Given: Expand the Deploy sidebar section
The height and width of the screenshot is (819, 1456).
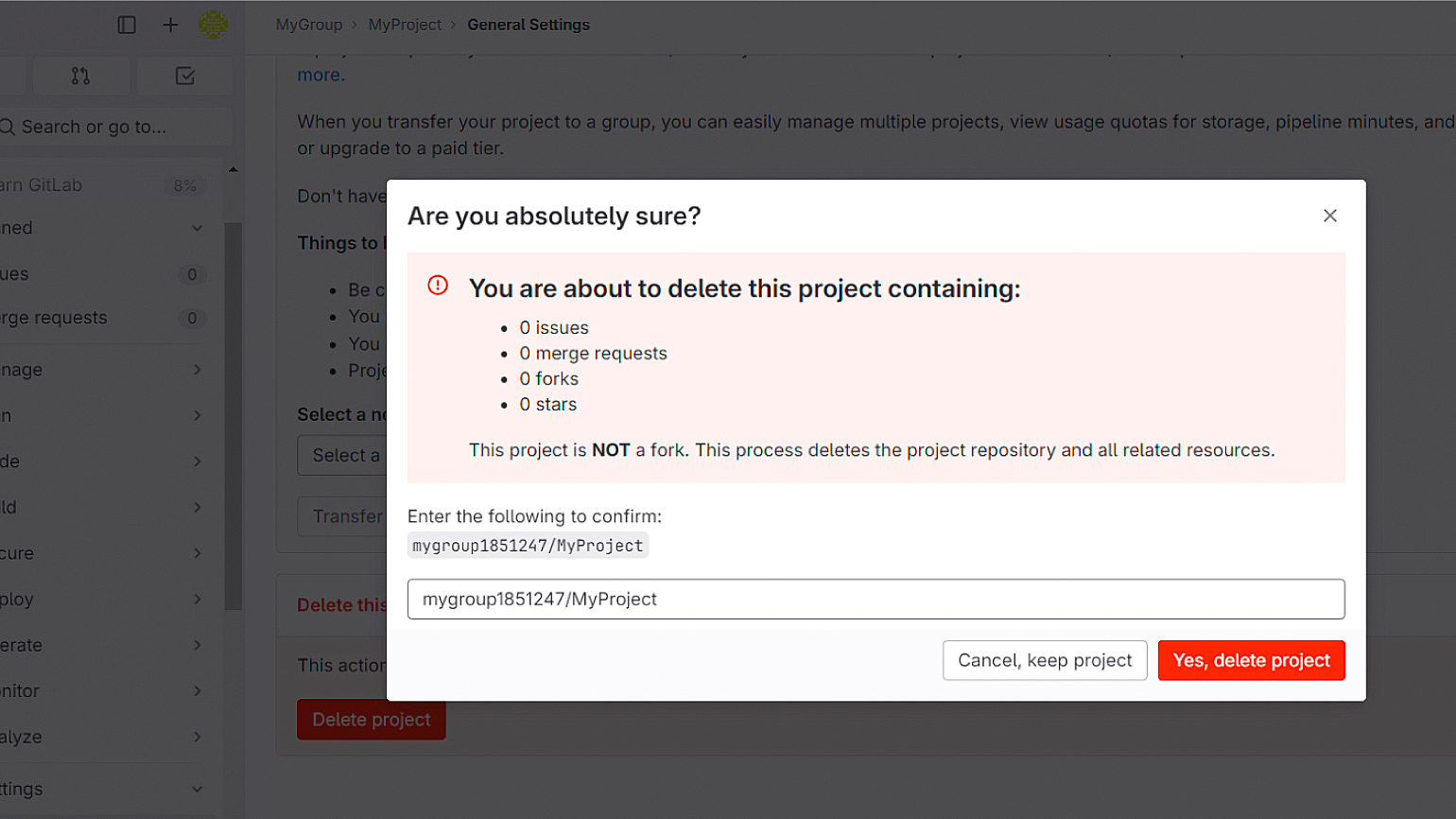Looking at the screenshot, I should tap(104, 600).
